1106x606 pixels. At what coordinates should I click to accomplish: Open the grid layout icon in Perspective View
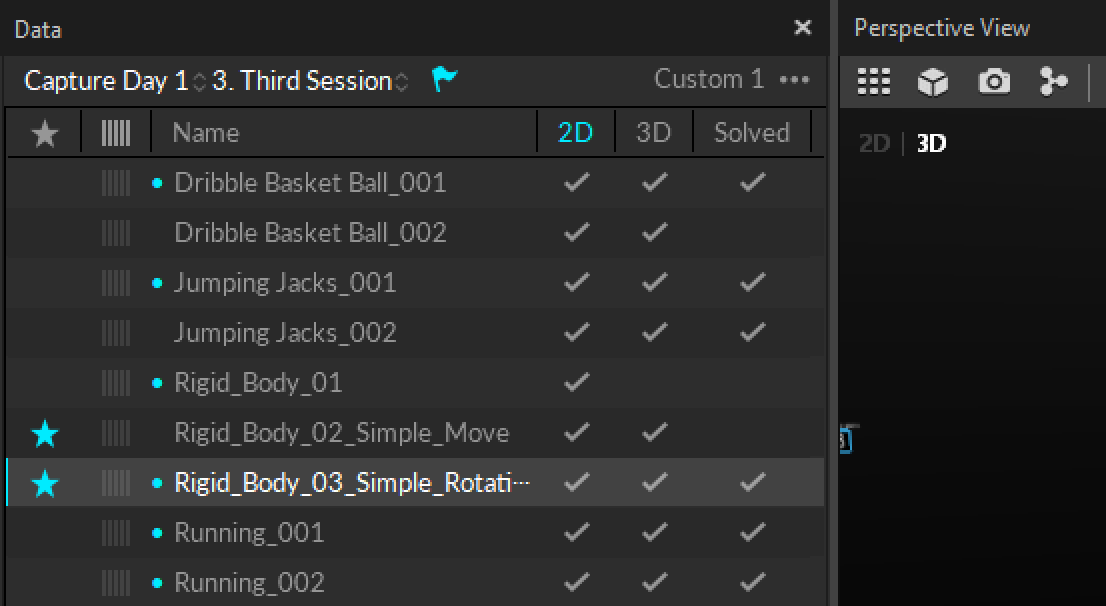pyautogui.click(x=873, y=82)
